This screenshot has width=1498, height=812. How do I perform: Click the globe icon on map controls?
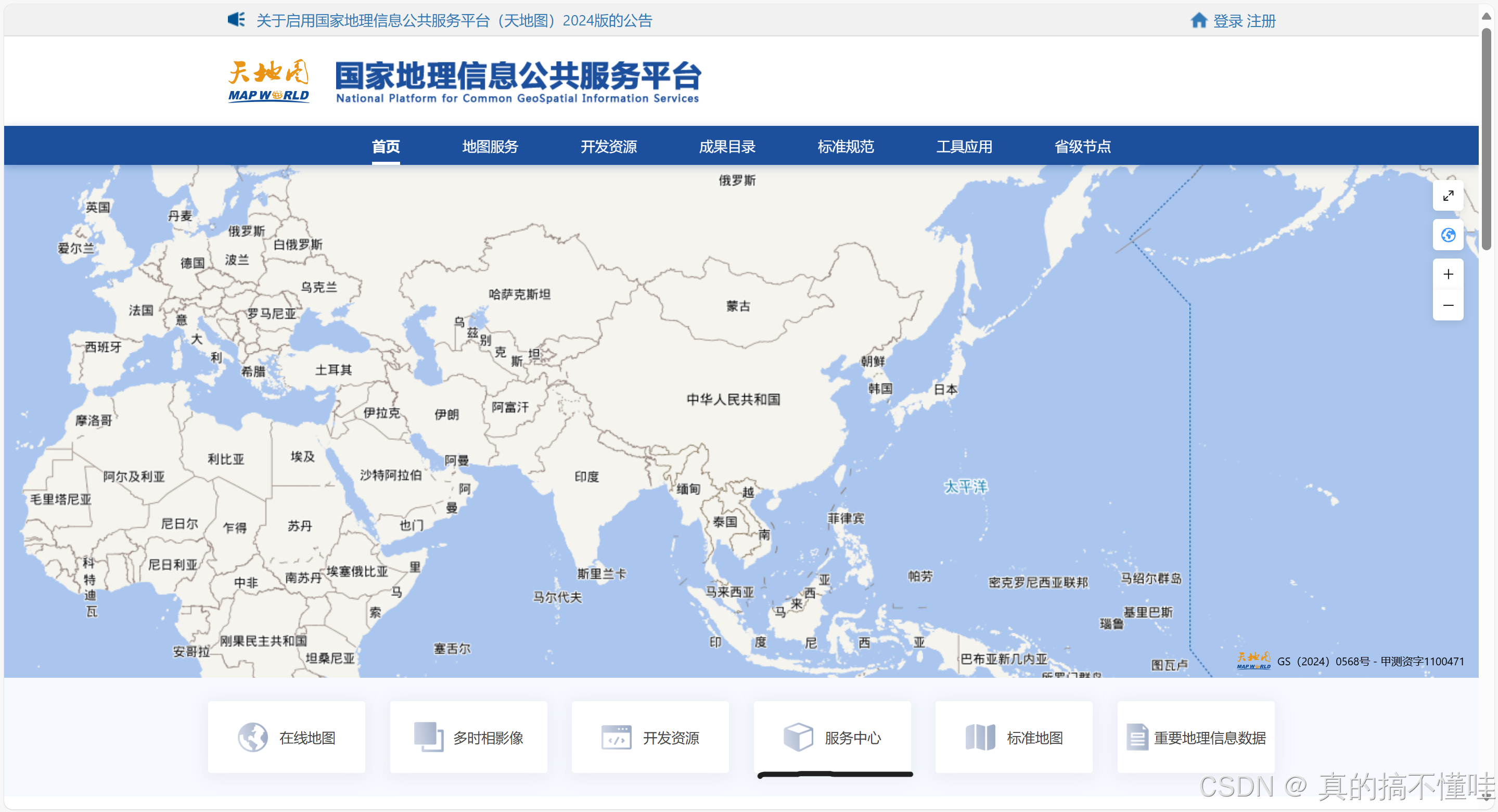click(x=1448, y=235)
